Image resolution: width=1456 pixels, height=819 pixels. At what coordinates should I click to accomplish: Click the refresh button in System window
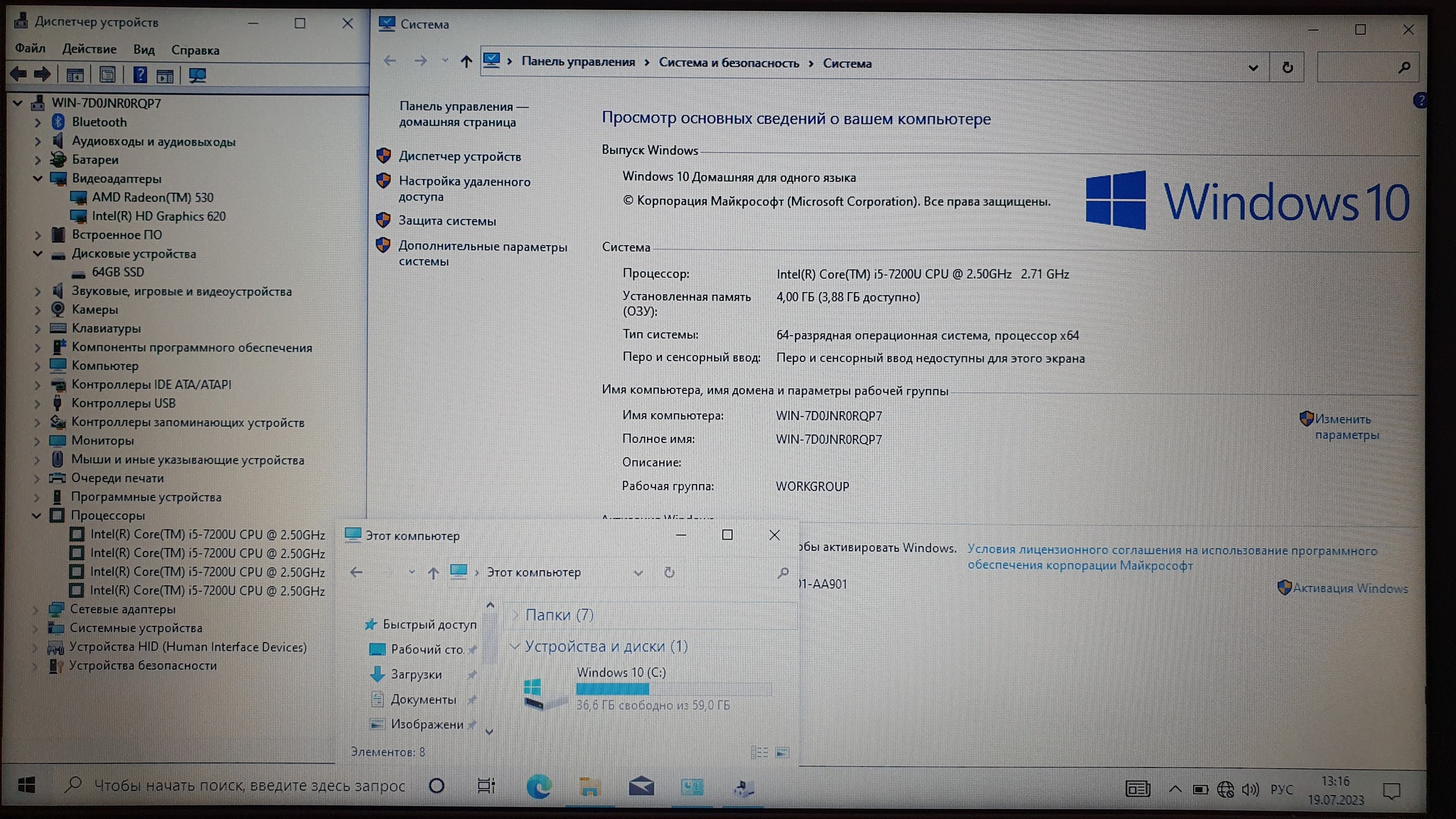[x=1287, y=68]
